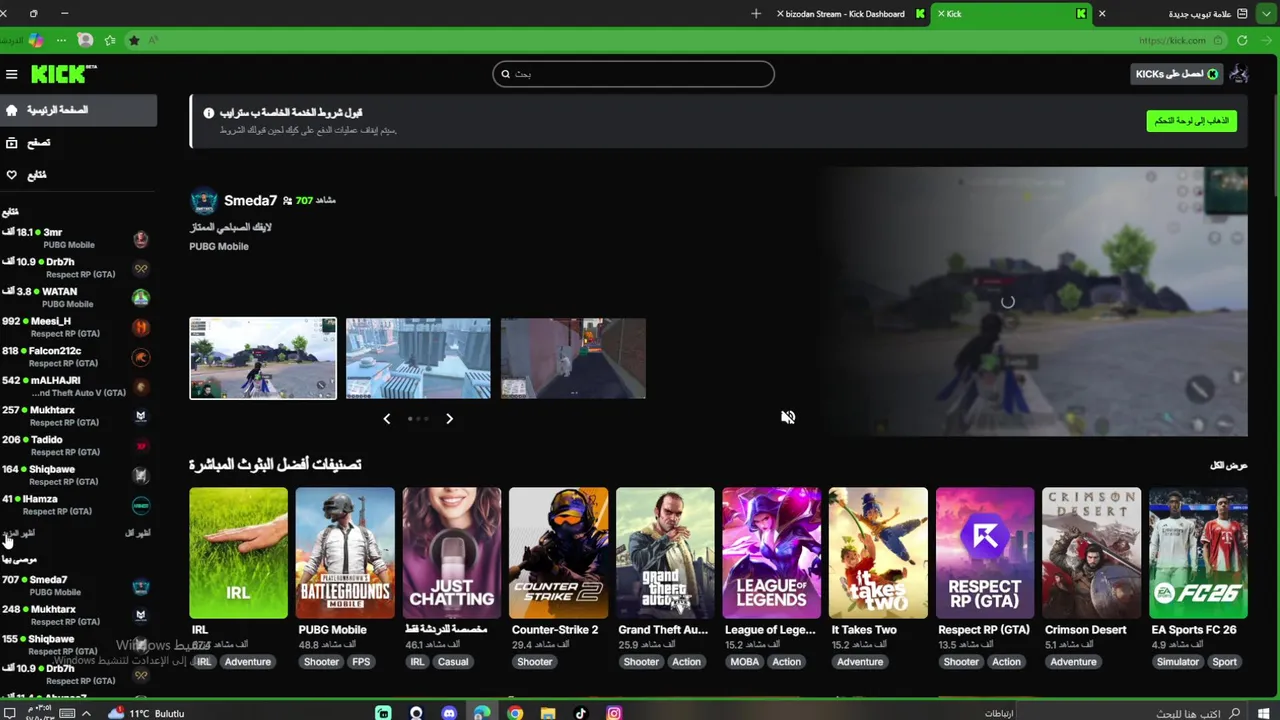Click the Windows Start button
Screen dimensions: 1280x720
tap(1264, 713)
